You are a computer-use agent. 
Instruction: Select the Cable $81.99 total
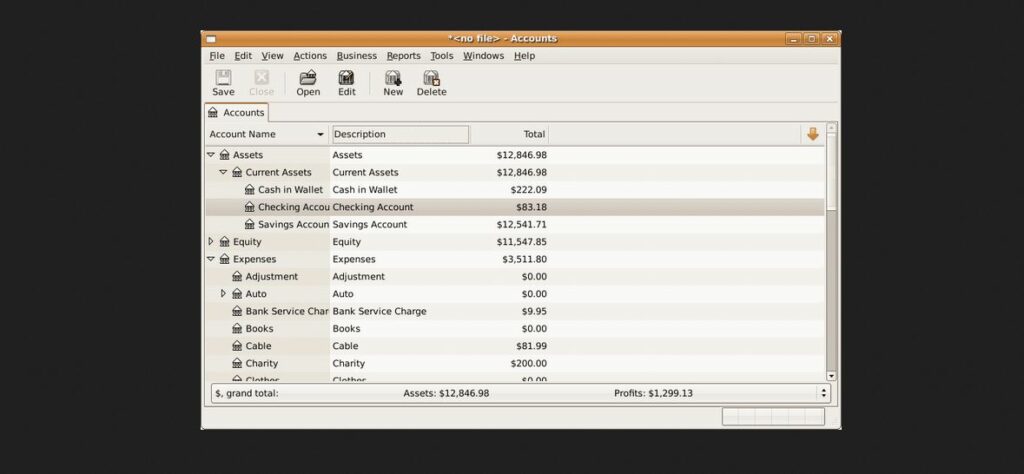point(531,346)
